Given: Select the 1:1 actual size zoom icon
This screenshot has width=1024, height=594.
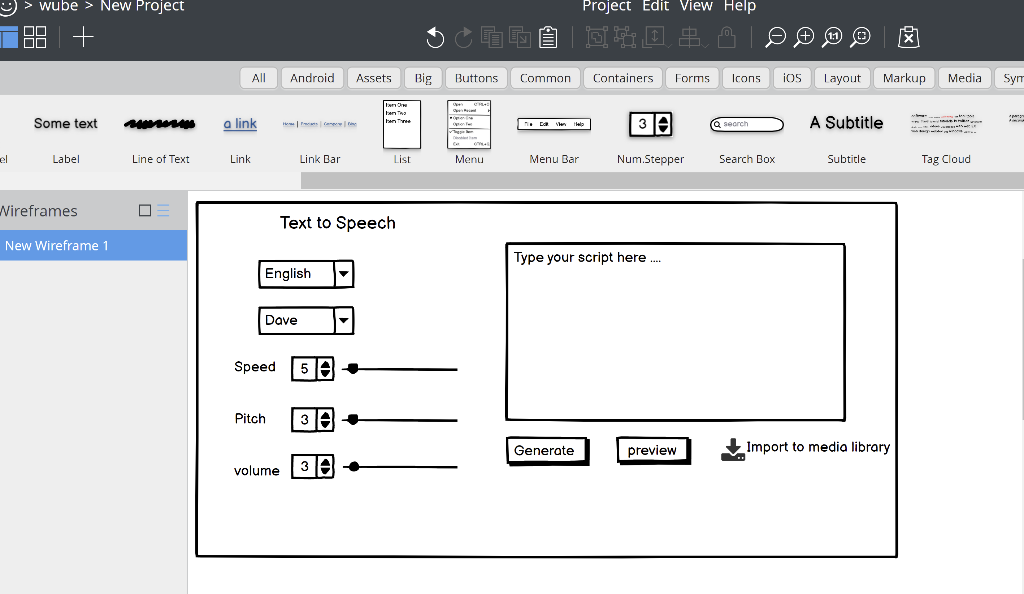Looking at the screenshot, I should [832, 37].
